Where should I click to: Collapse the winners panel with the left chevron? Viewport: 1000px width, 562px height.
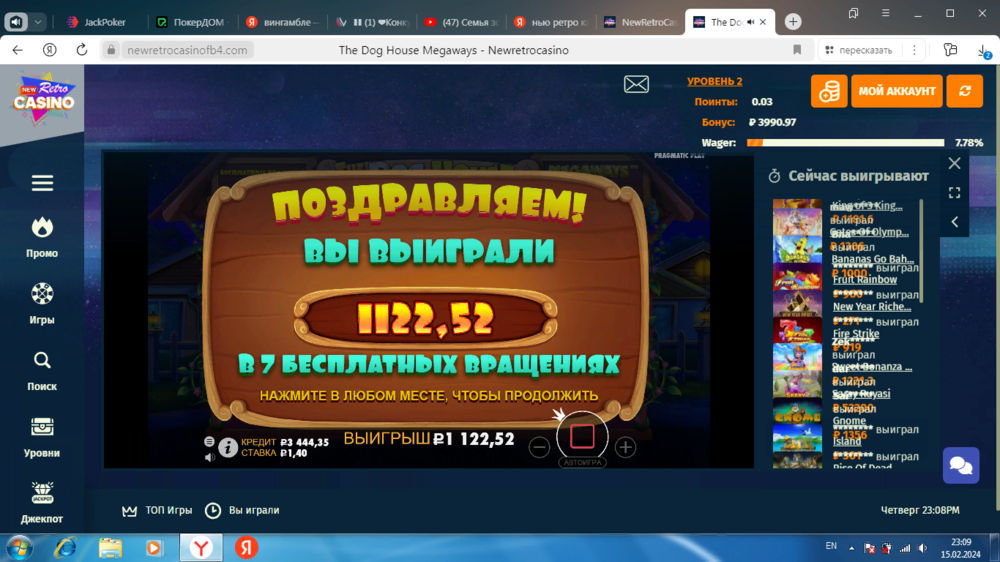pyautogui.click(x=954, y=222)
